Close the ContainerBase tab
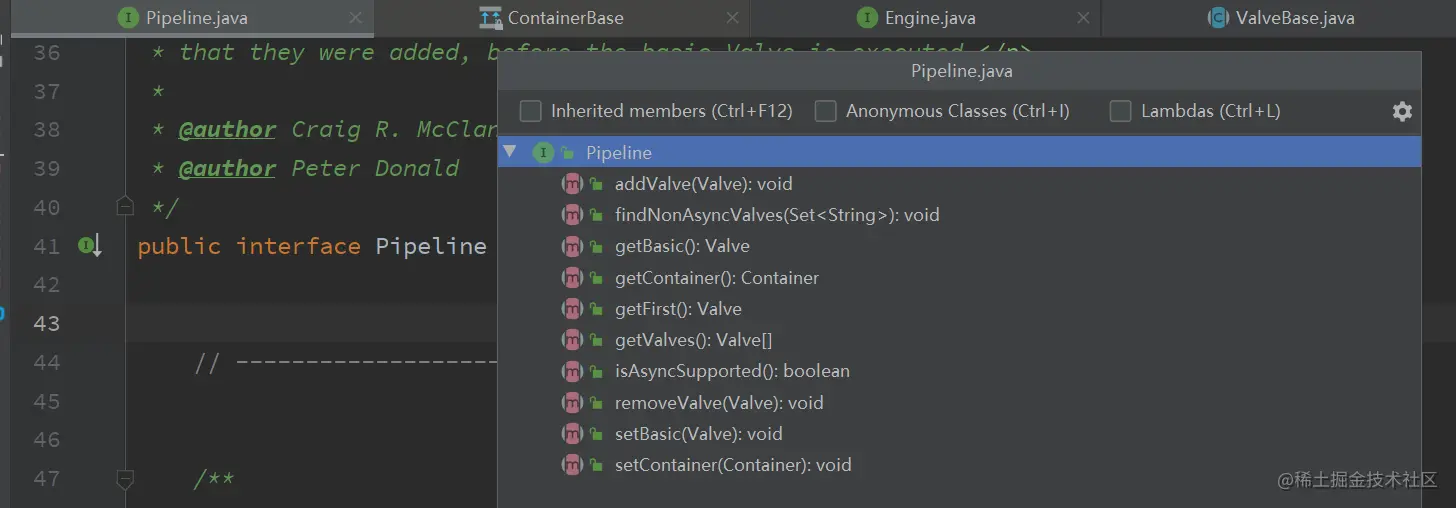 tap(733, 18)
